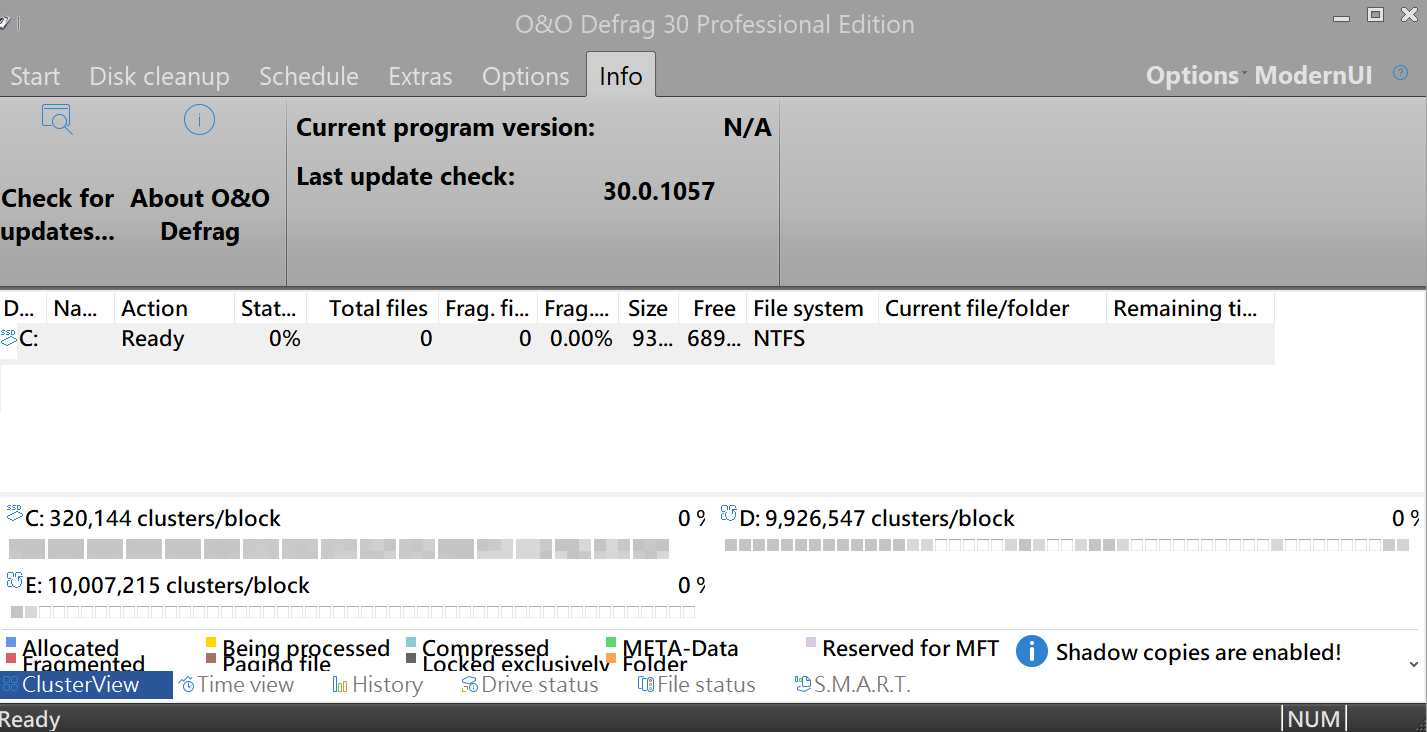Open the Schedule ribbon tab

coord(308,77)
